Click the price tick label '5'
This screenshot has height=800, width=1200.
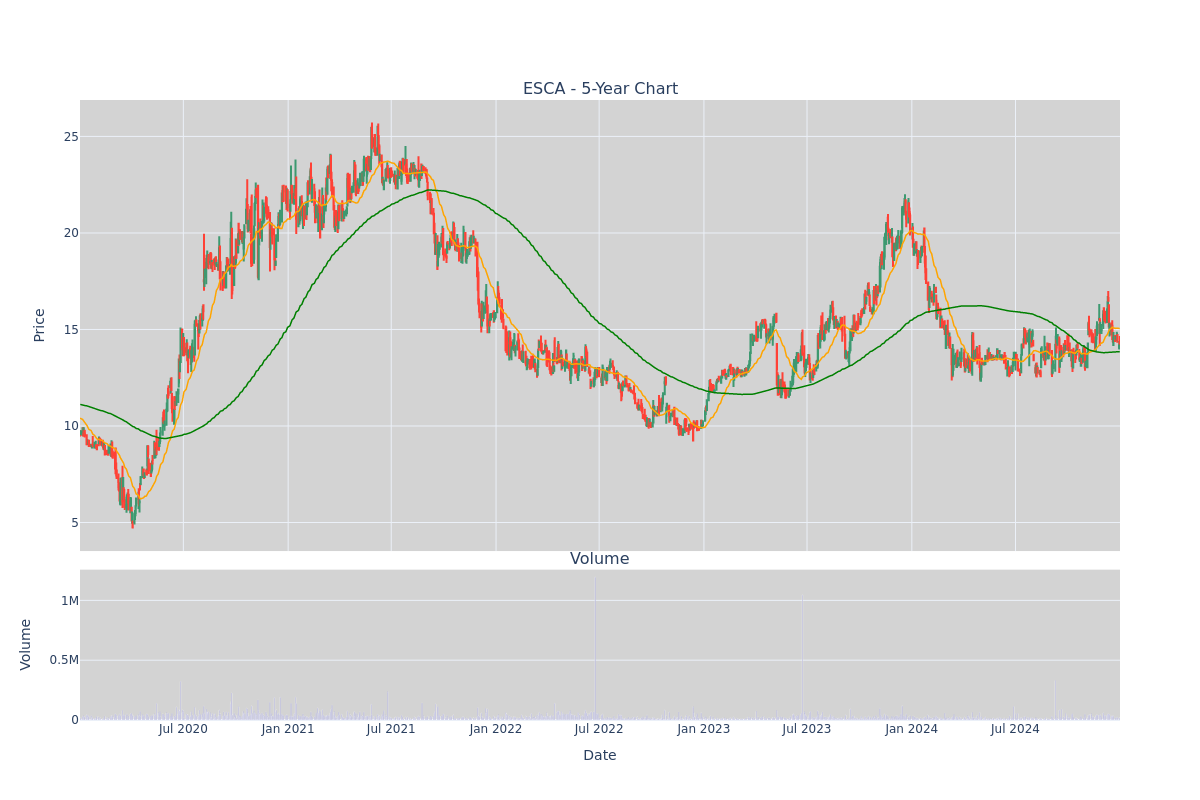75,523
